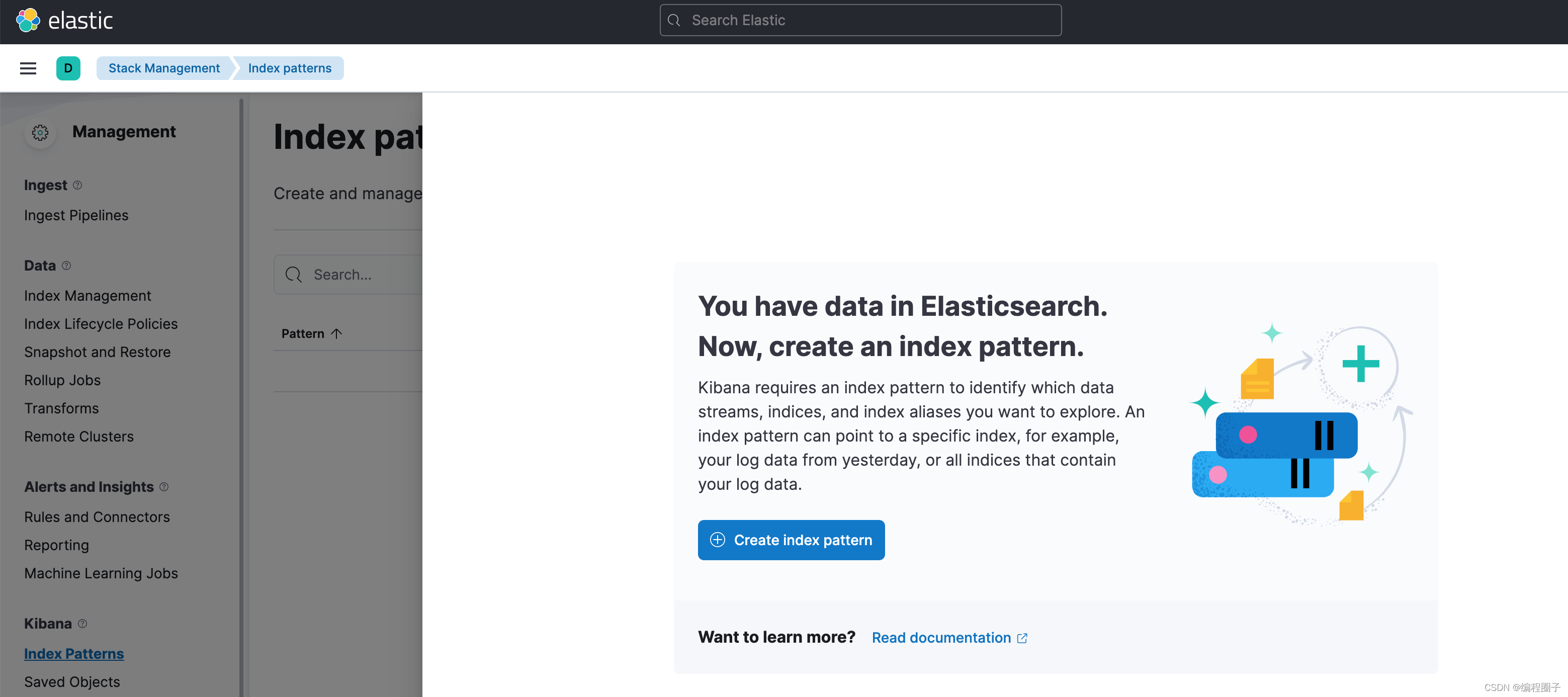Click the search magnifier icon
1568x697 pixels.
click(x=674, y=19)
